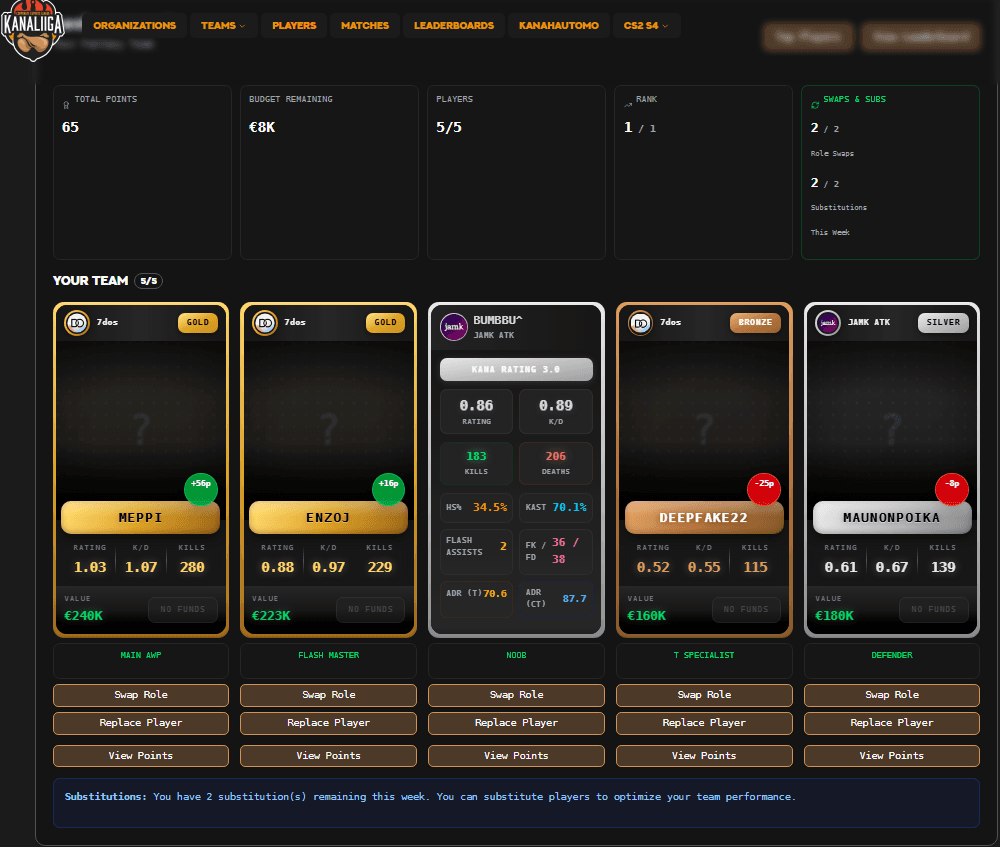Image resolution: width=1000 pixels, height=847 pixels.
Task: Click the No Funds button on Deepfake22 card
Action: [x=746, y=610]
